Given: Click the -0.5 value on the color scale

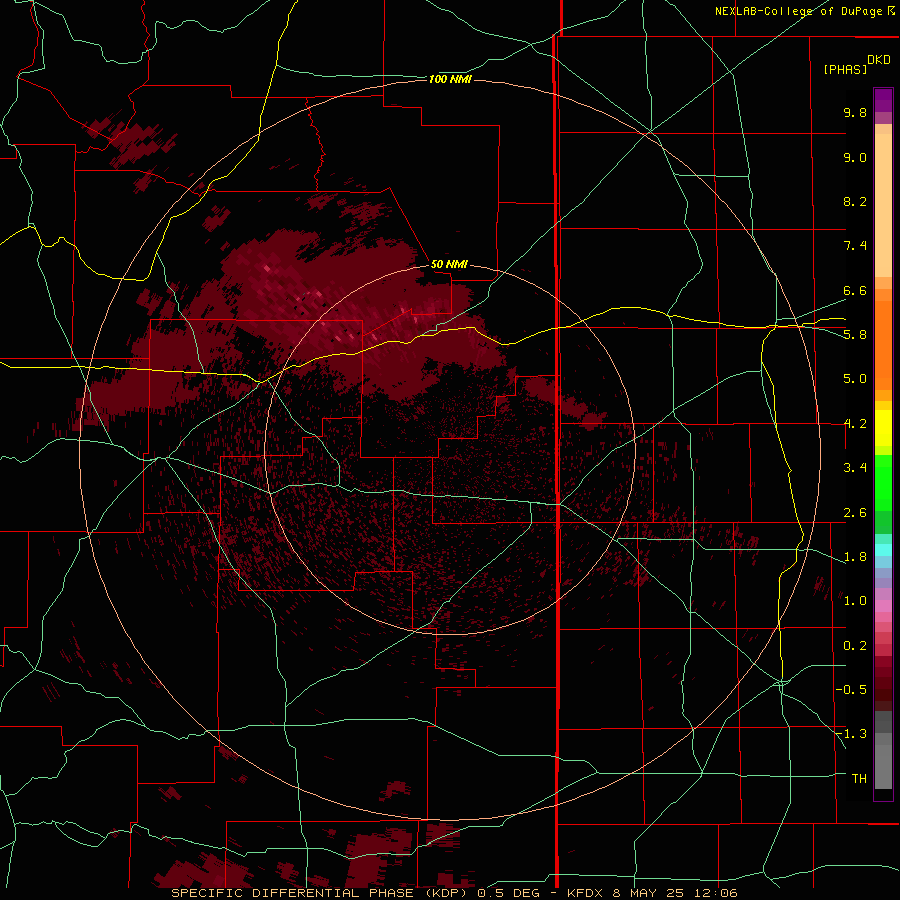Looking at the screenshot, I should pos(851,690).
